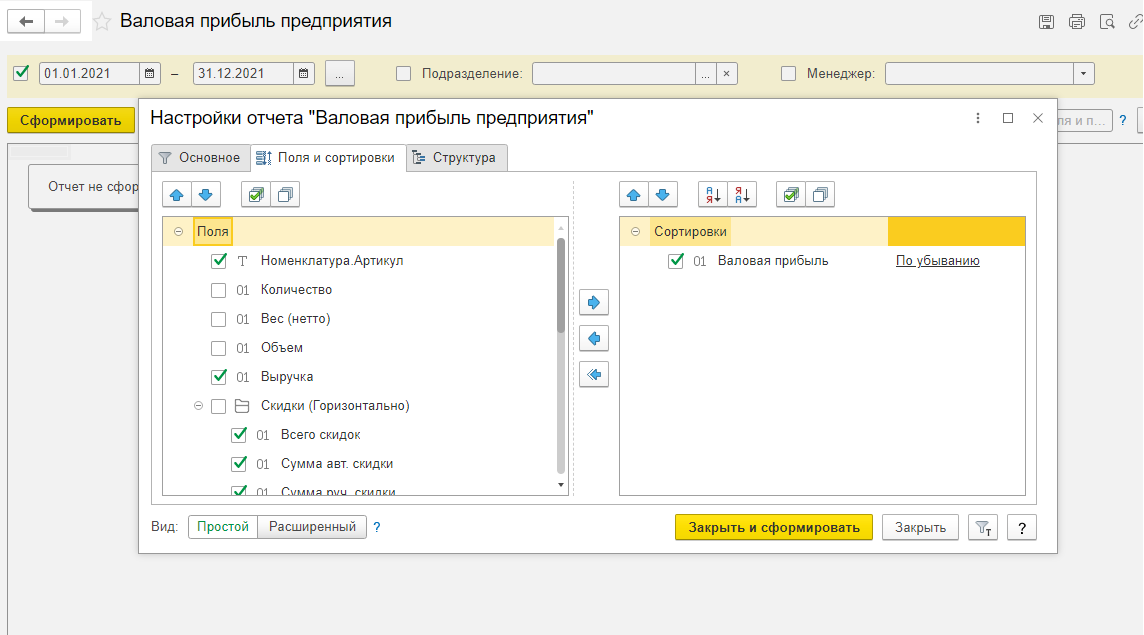Change sort direction via По убыванию link

[937, 261]
